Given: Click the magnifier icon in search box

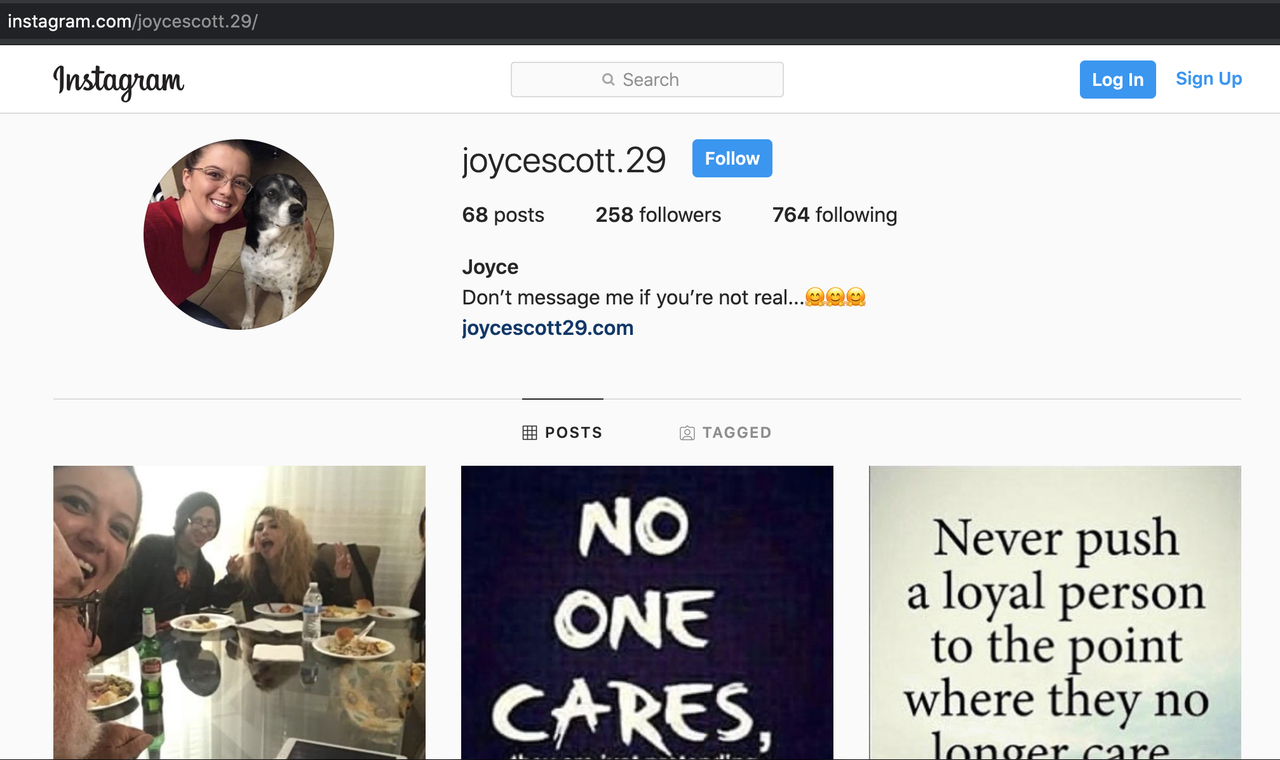Looking at the screenshot, I should coord(608,80).
